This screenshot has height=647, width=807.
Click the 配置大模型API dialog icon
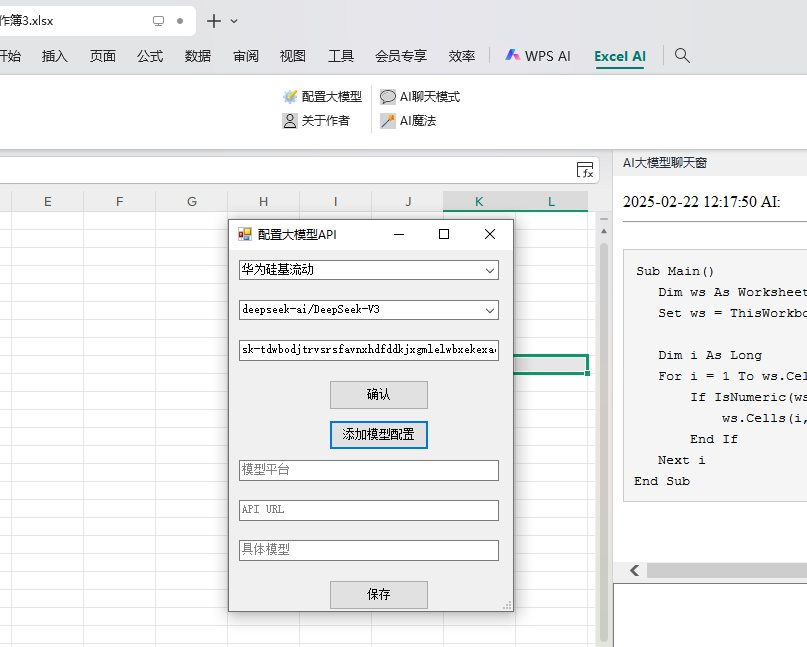[244, 235]
